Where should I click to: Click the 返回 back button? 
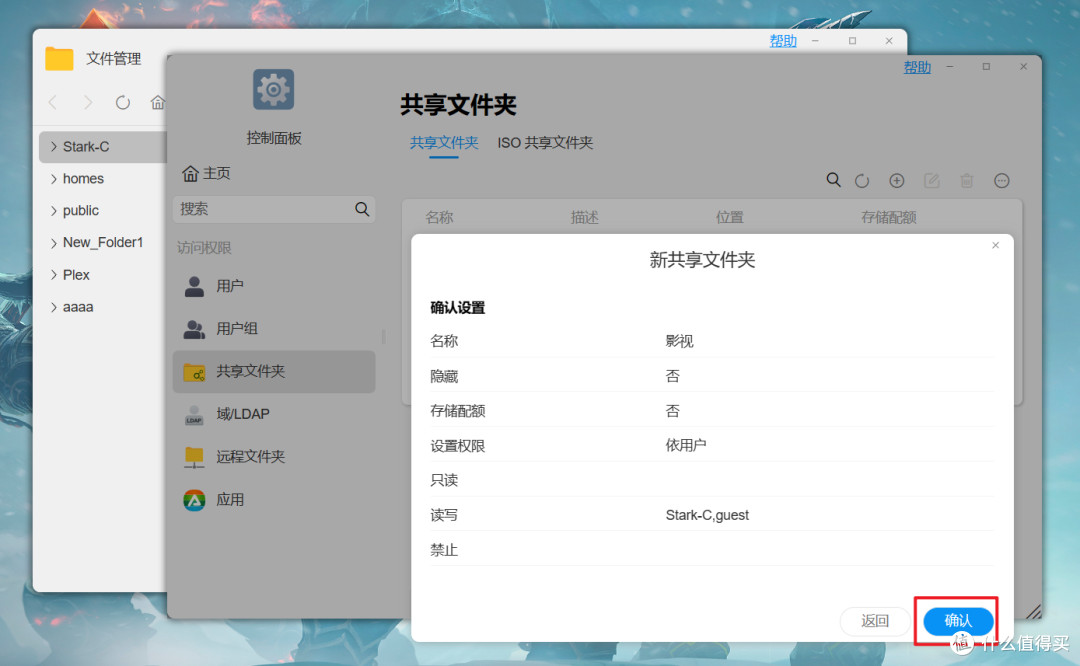(875, 621)
